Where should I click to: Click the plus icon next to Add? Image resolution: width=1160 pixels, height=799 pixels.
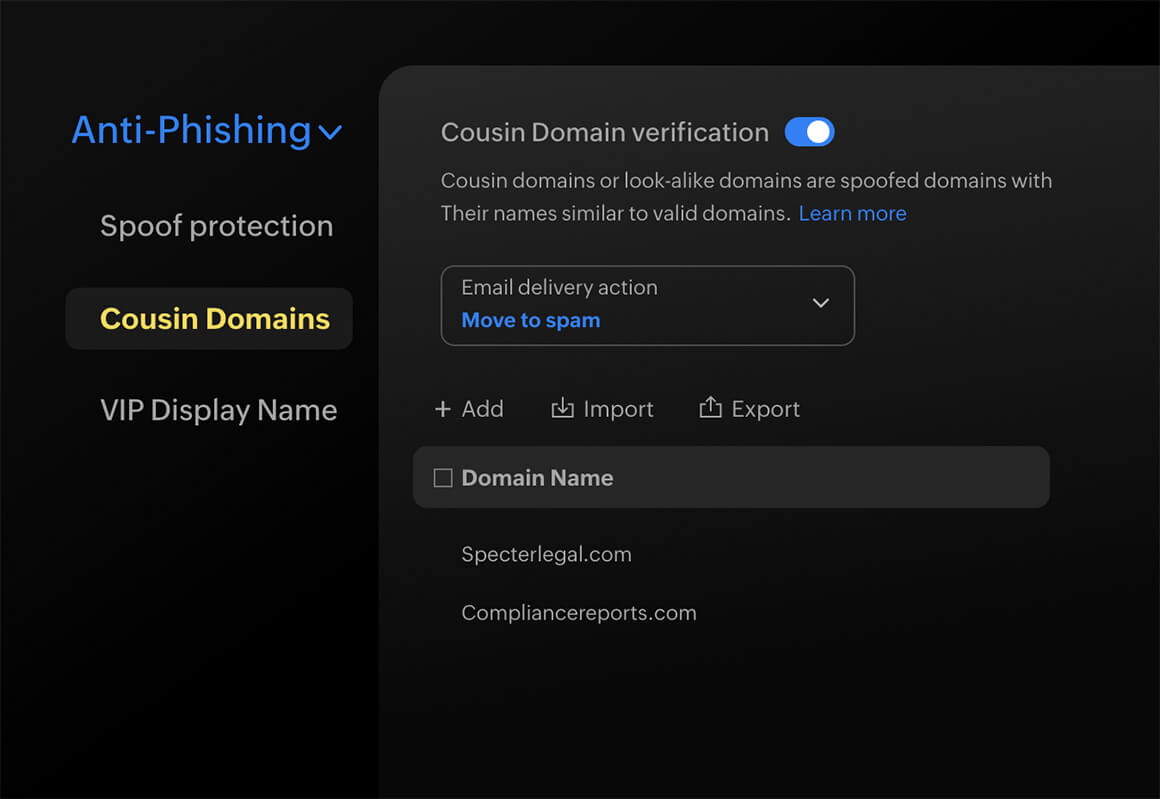[443, 409]
